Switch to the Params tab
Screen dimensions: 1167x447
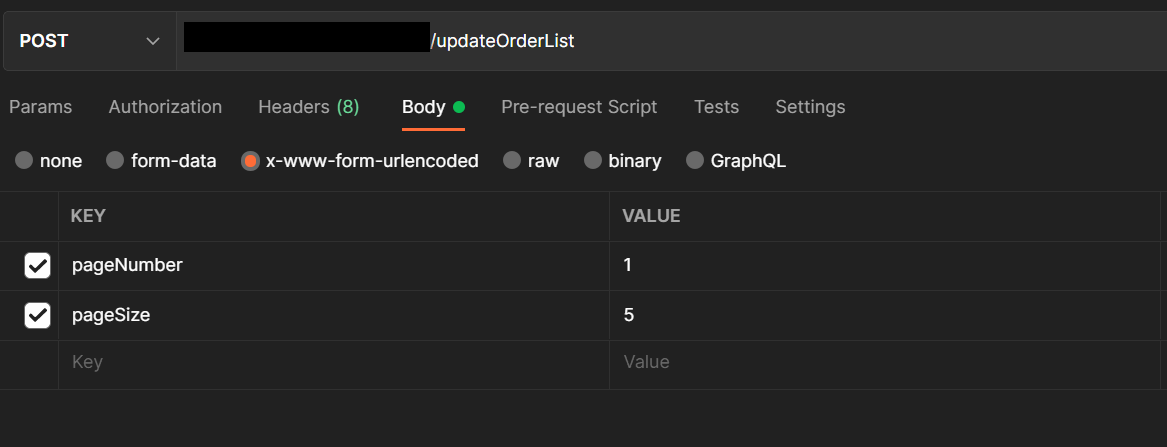pos(40,107)
